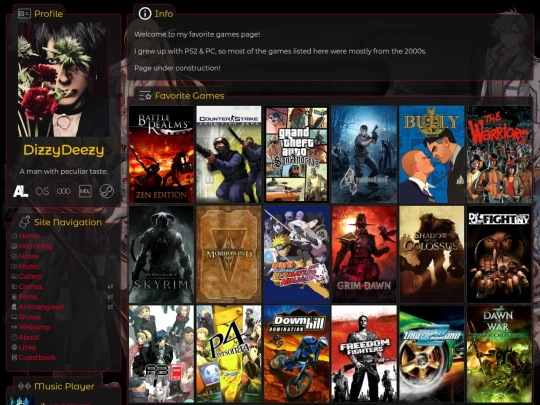This screenshot has width=540, height=405.
Task: Click list icon beside Films nav entry
Action: [110, 297]
